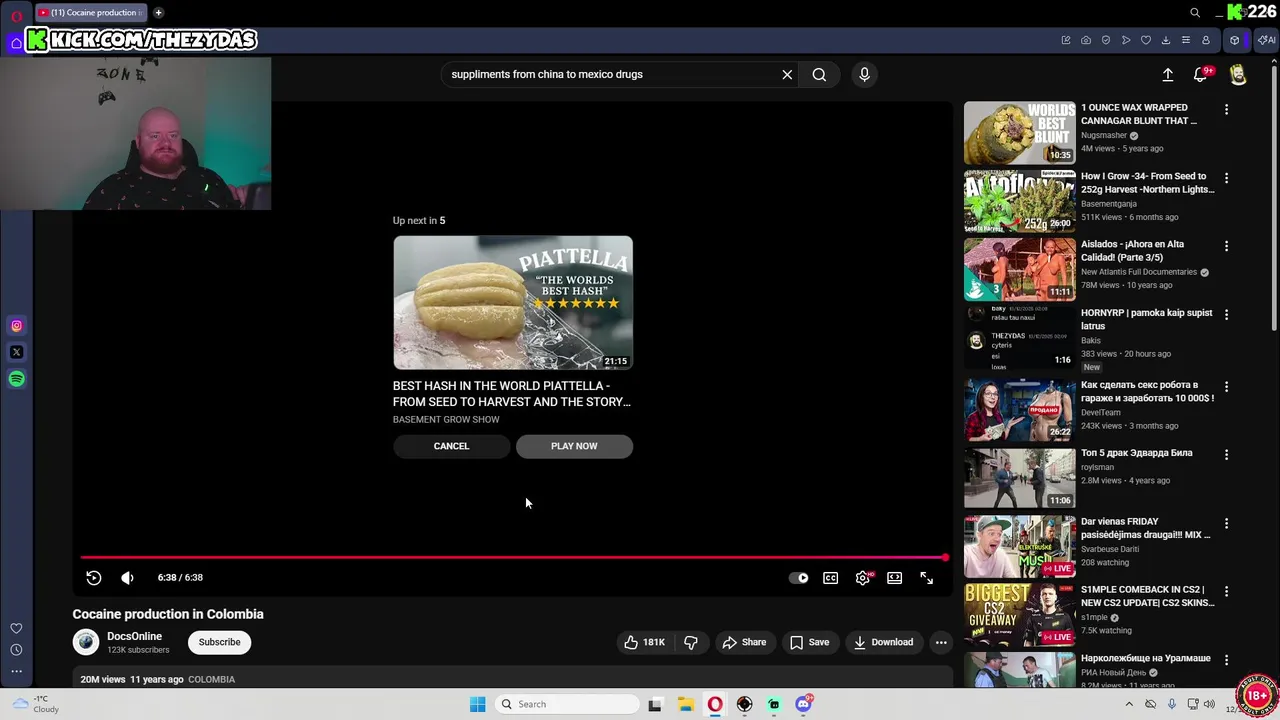Click the Windows Start button
Viewport: 1280px width, 720px height.
(477, 704)
